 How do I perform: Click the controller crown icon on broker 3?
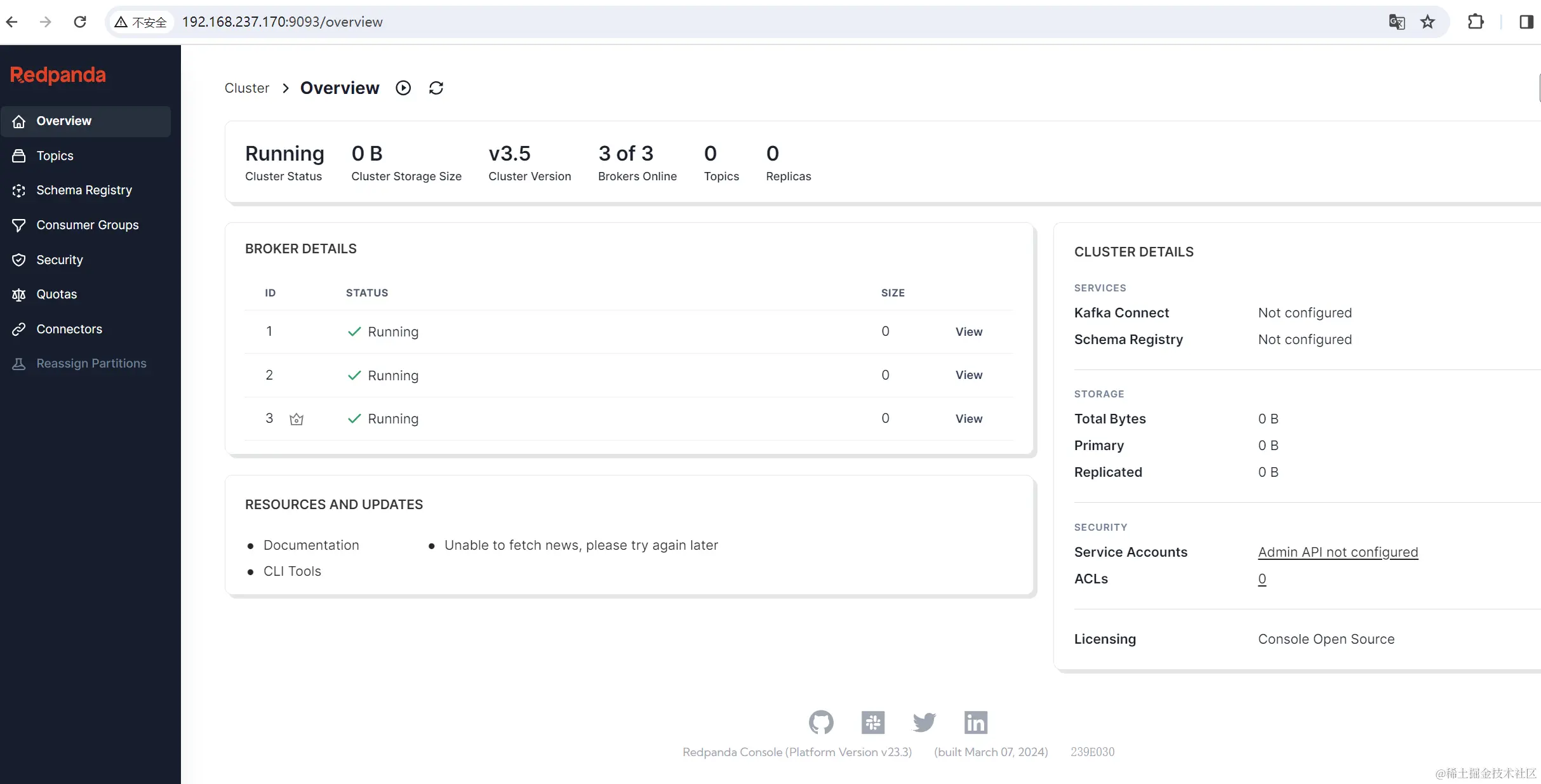point(297,419)
